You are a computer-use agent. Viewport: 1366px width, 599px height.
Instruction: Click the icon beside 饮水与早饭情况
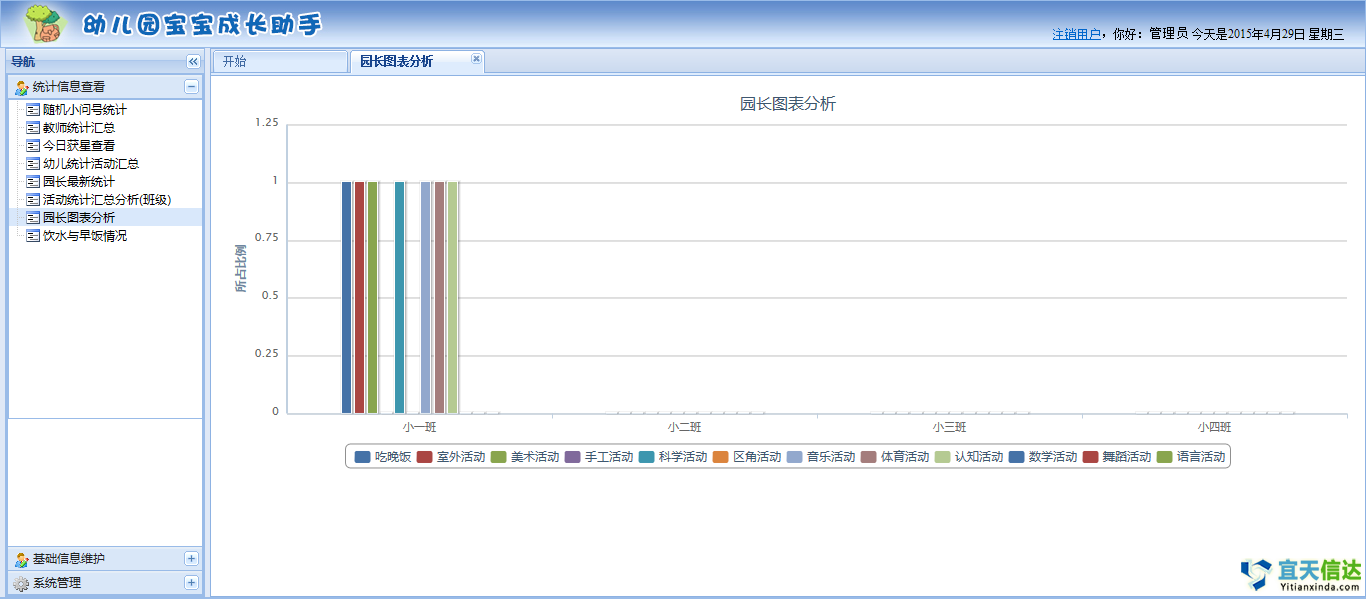point(33,236)
